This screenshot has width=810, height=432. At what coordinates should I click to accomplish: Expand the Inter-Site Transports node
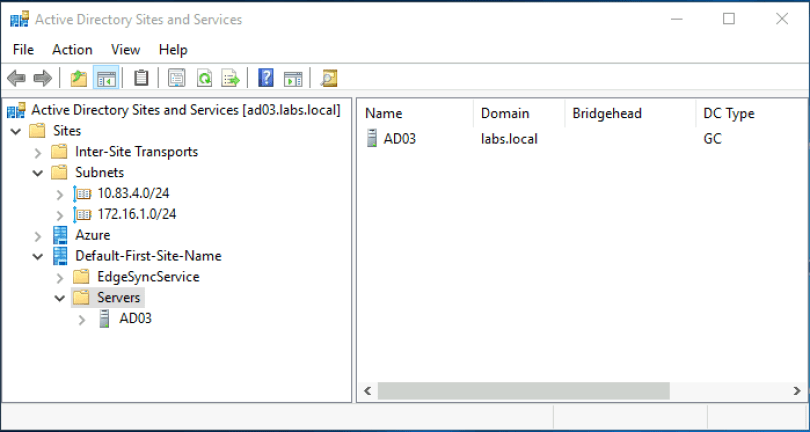[38, 152]
